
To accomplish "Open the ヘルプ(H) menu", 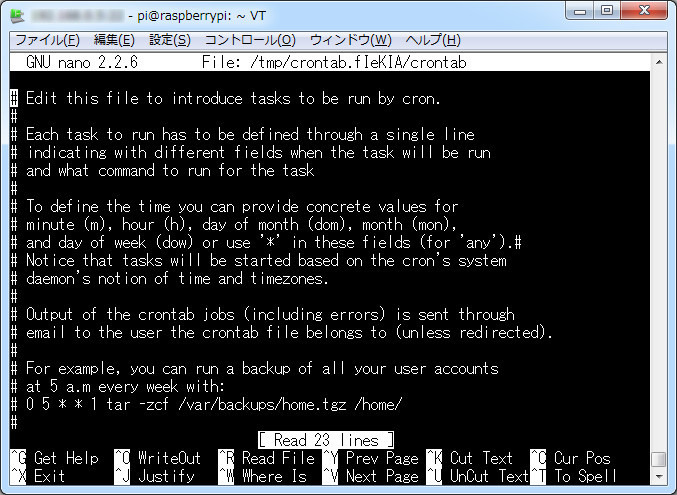I will [x=433, y=40].
